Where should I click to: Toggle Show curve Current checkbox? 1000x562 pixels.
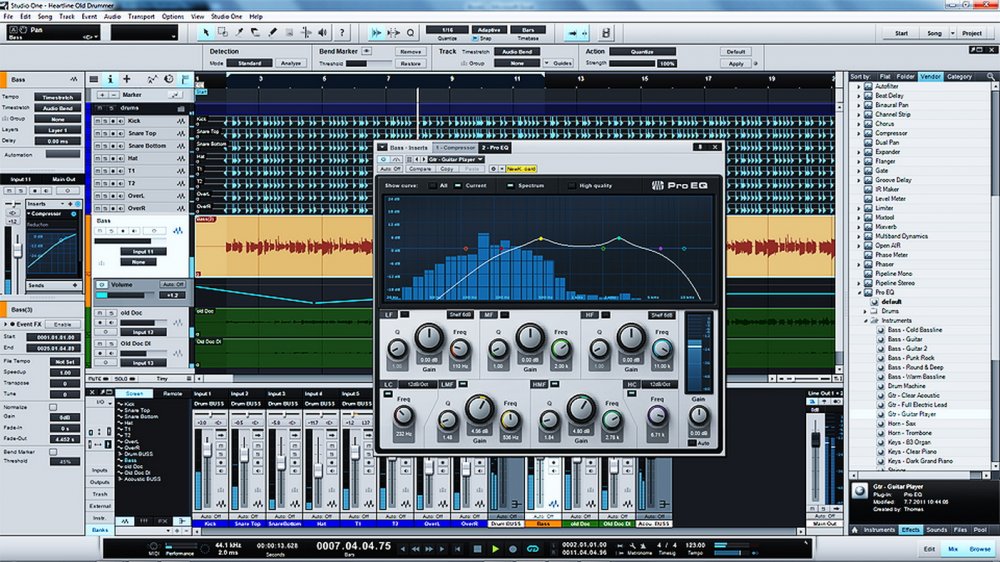[x=458, y=186]
